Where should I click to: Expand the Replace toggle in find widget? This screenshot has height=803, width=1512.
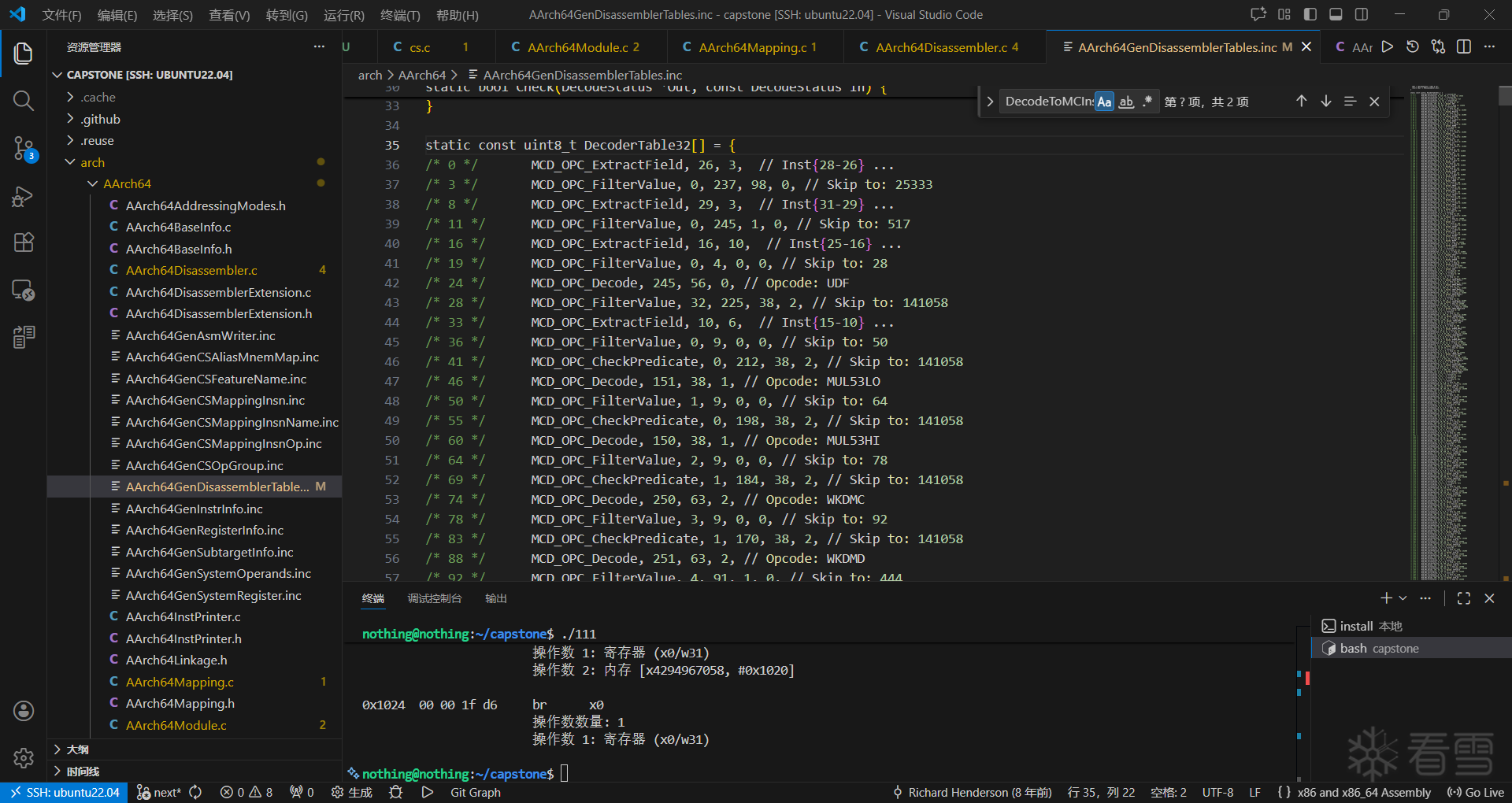click(x=990, y=102)
